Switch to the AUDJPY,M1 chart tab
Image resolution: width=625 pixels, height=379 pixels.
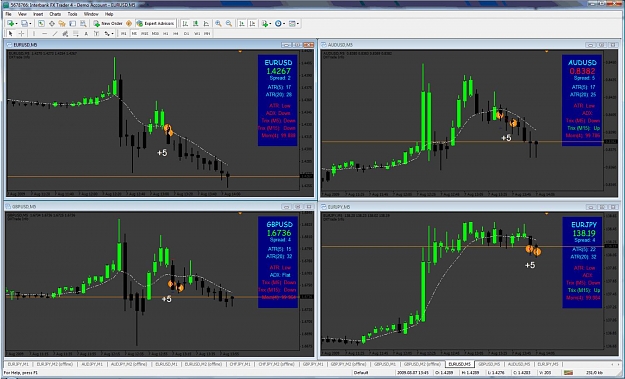(92, 364)
